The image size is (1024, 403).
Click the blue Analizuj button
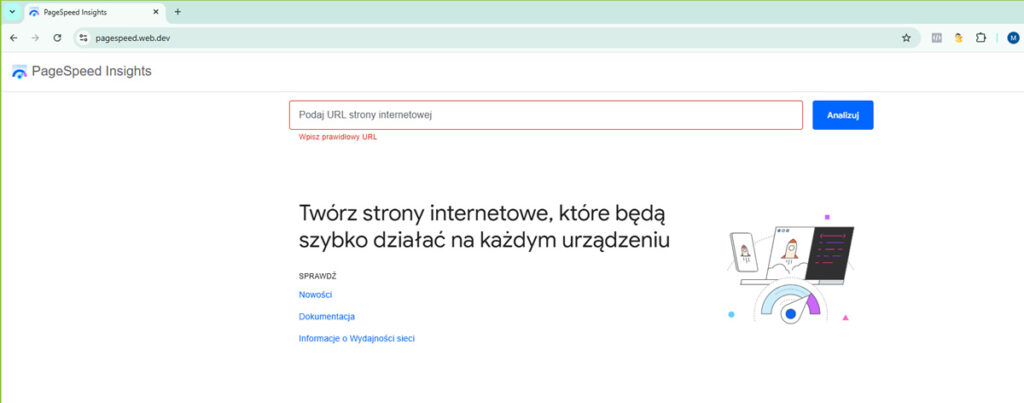pos(842,115)
